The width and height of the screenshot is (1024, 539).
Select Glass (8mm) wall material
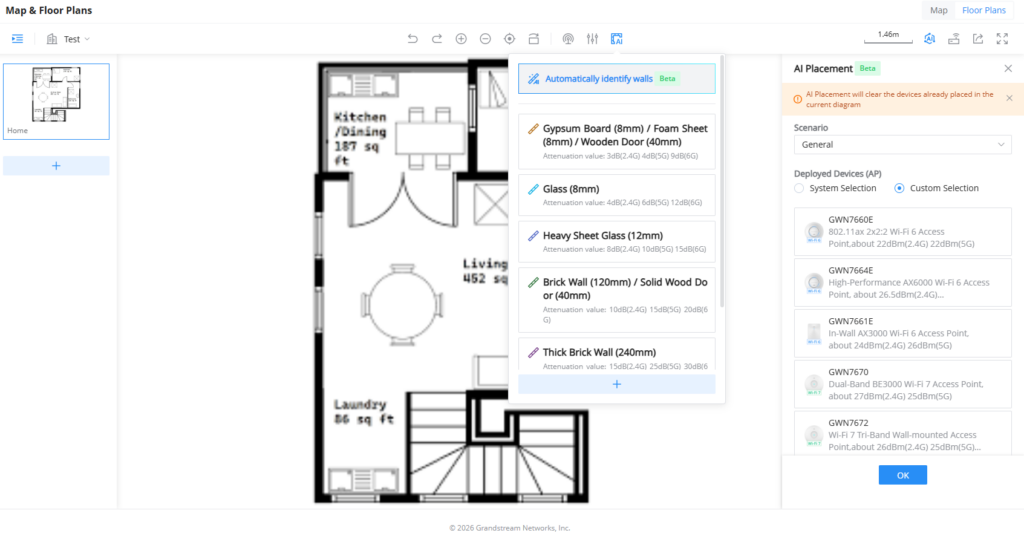pos(616,195)
